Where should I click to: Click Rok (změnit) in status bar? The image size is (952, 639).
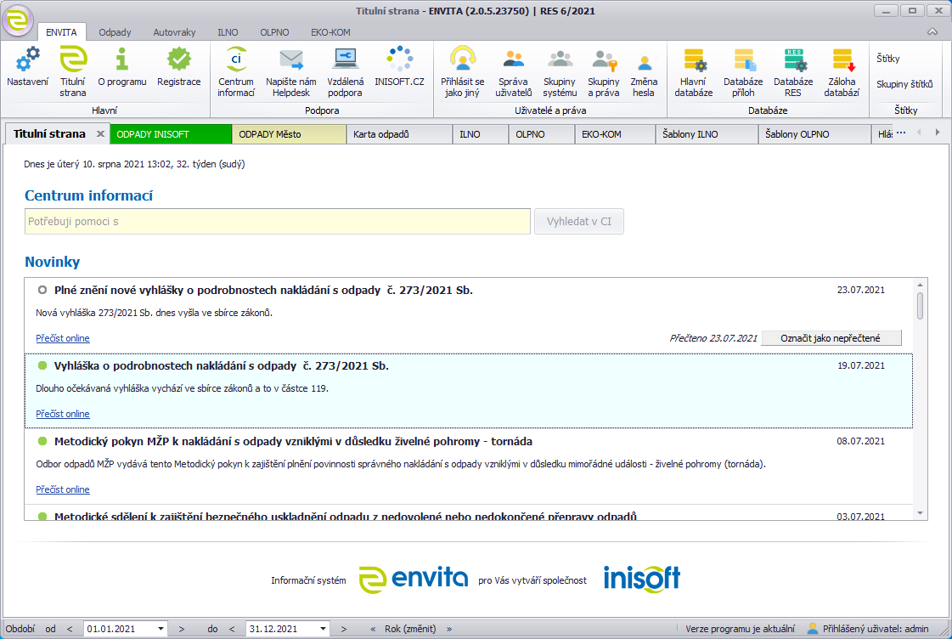[x=410, y=629]
